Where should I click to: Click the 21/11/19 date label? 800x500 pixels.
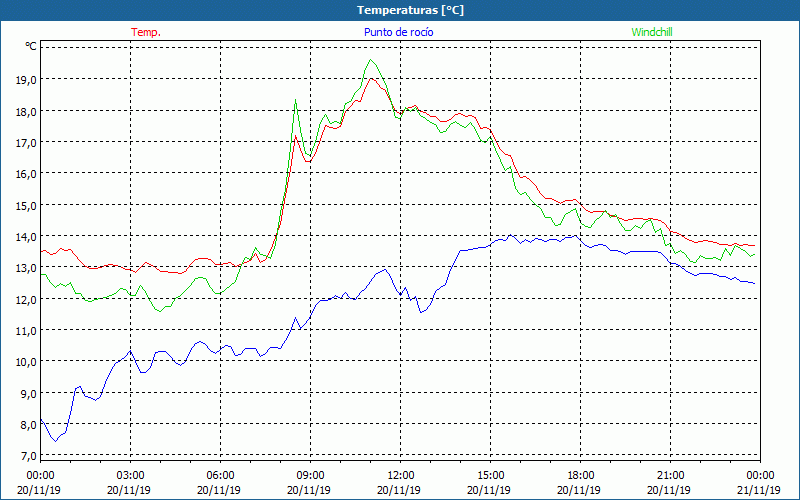click(x=759, y=490)
